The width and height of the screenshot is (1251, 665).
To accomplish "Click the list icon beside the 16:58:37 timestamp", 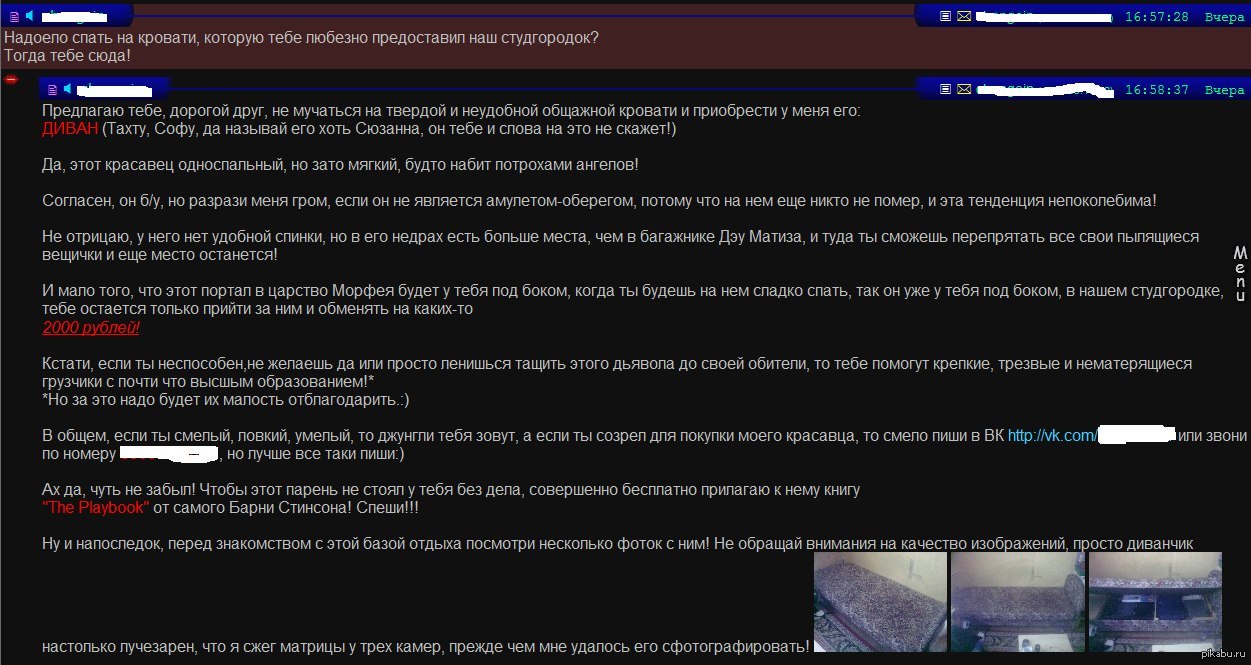I will point(945,89).
